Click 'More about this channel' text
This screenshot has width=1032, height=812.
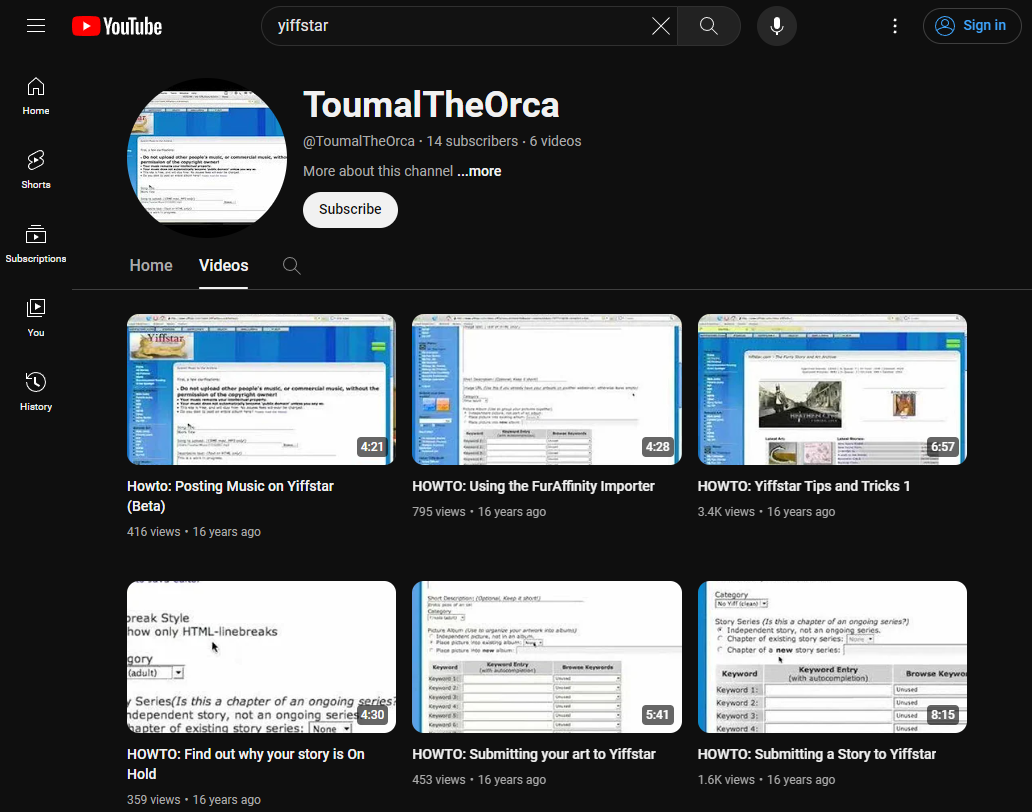click(378, 171)
